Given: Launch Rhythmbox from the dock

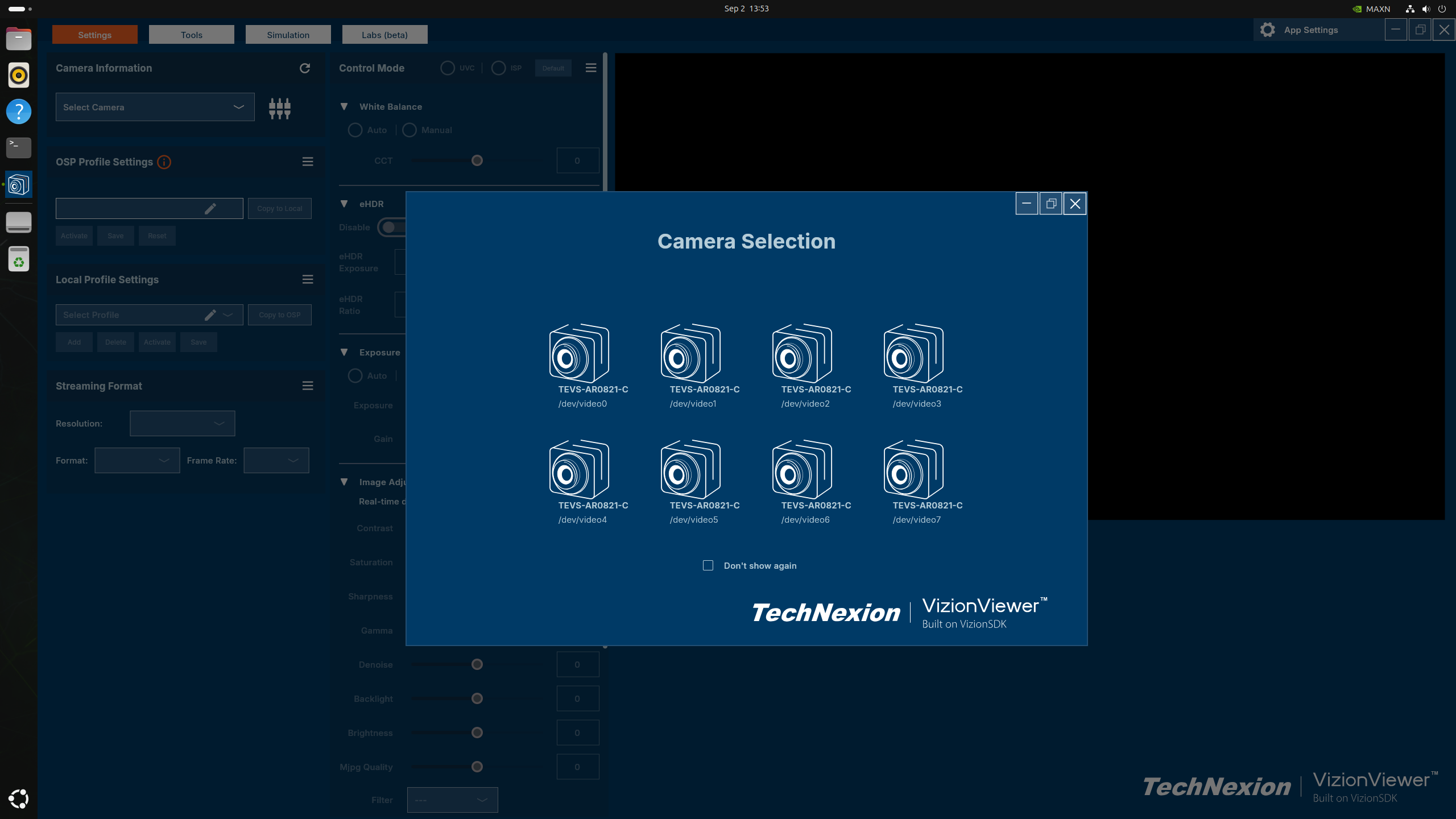Looking at the screenshot, I should click(19, 75).
